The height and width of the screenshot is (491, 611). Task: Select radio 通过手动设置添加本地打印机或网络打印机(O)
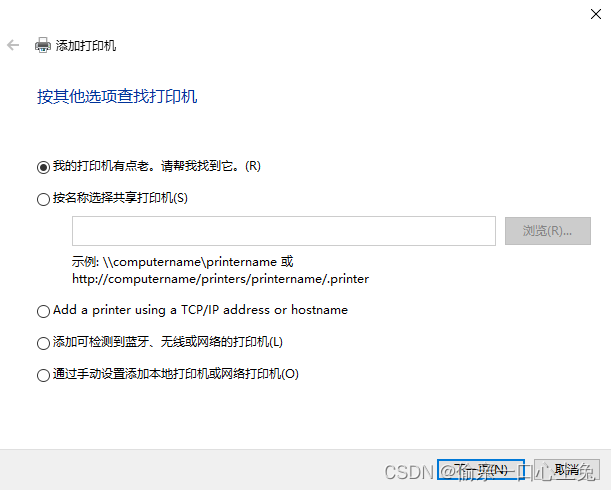(43, 375)
